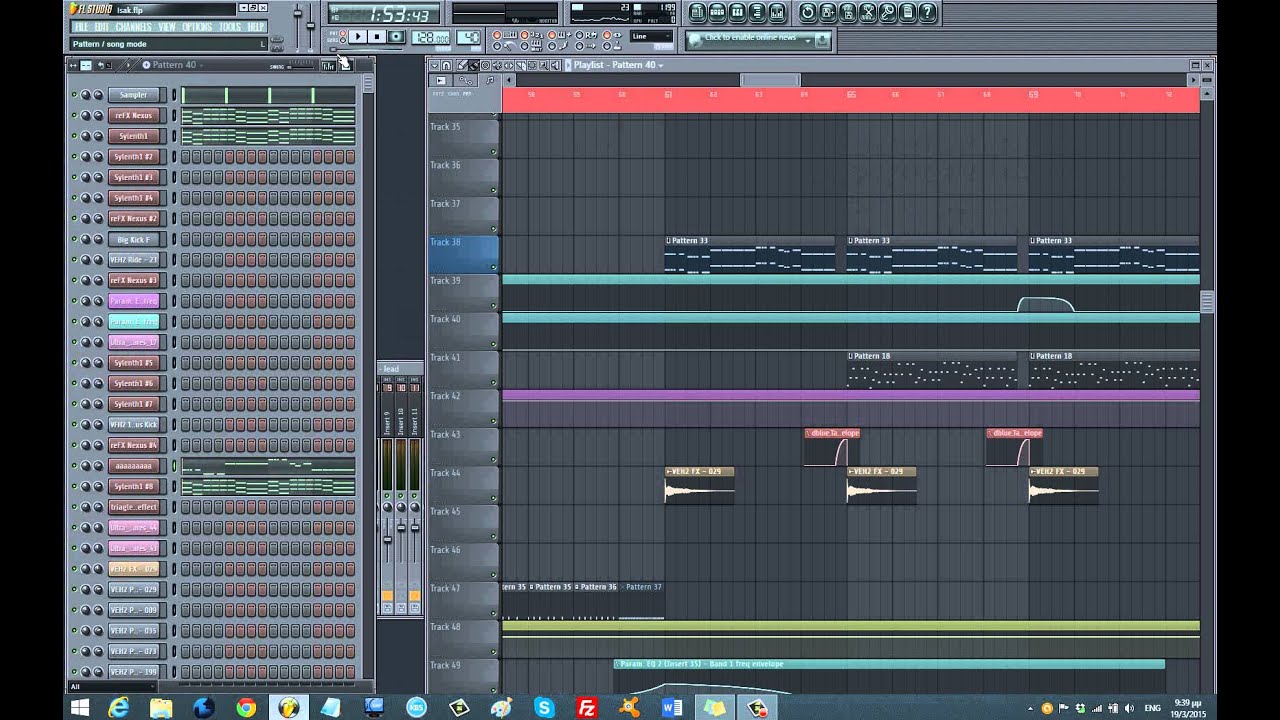Mute the Sampler channel LED
This screenshot has height=720, width=1280.
[74, 95]
